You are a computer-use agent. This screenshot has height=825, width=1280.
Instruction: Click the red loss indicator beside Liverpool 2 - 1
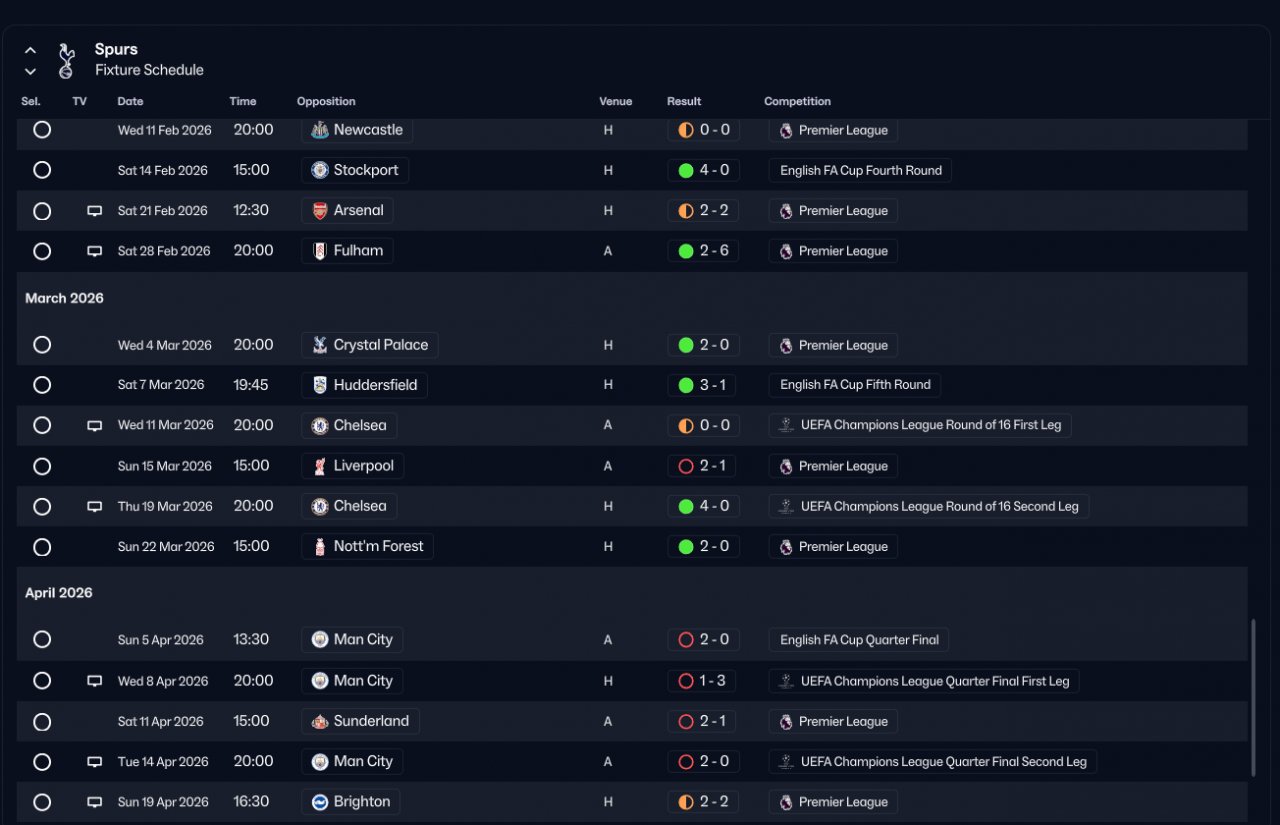pyautogui.click(x=686, y=466)
